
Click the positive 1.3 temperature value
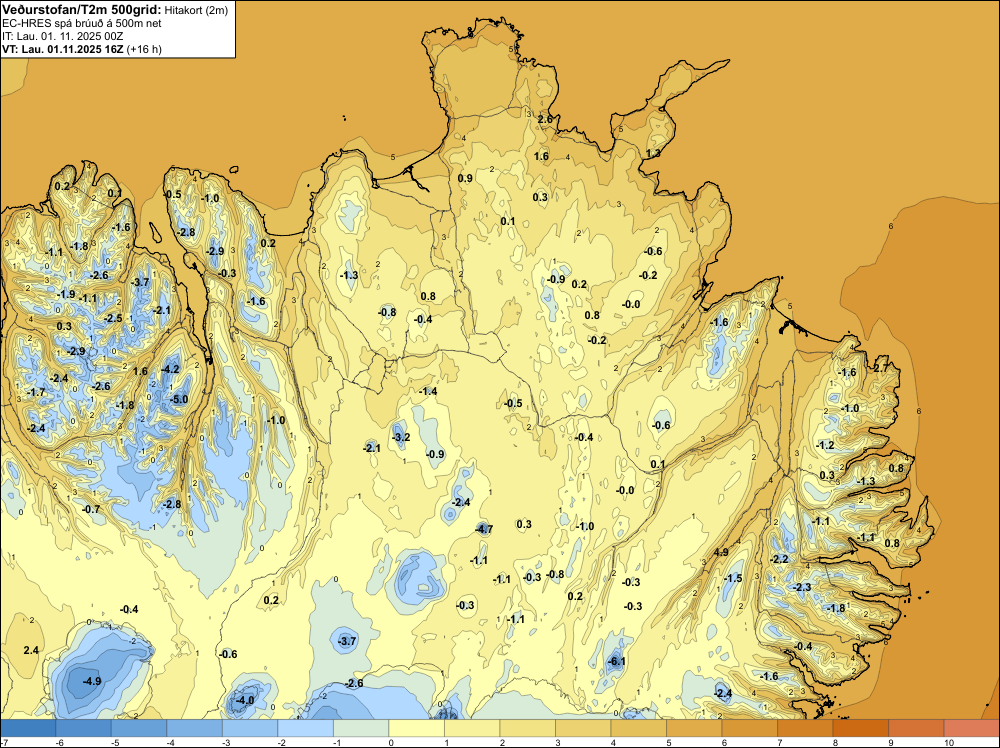coord(653,154)
